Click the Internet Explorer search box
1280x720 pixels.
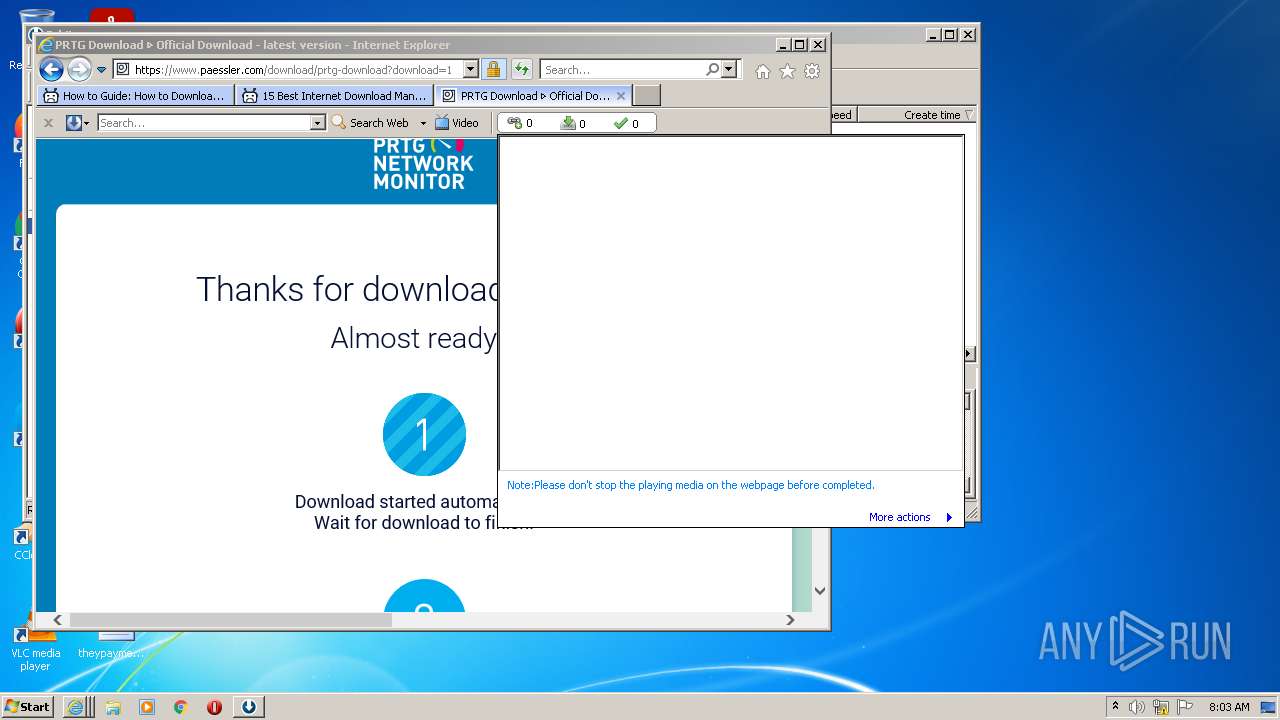622,70
